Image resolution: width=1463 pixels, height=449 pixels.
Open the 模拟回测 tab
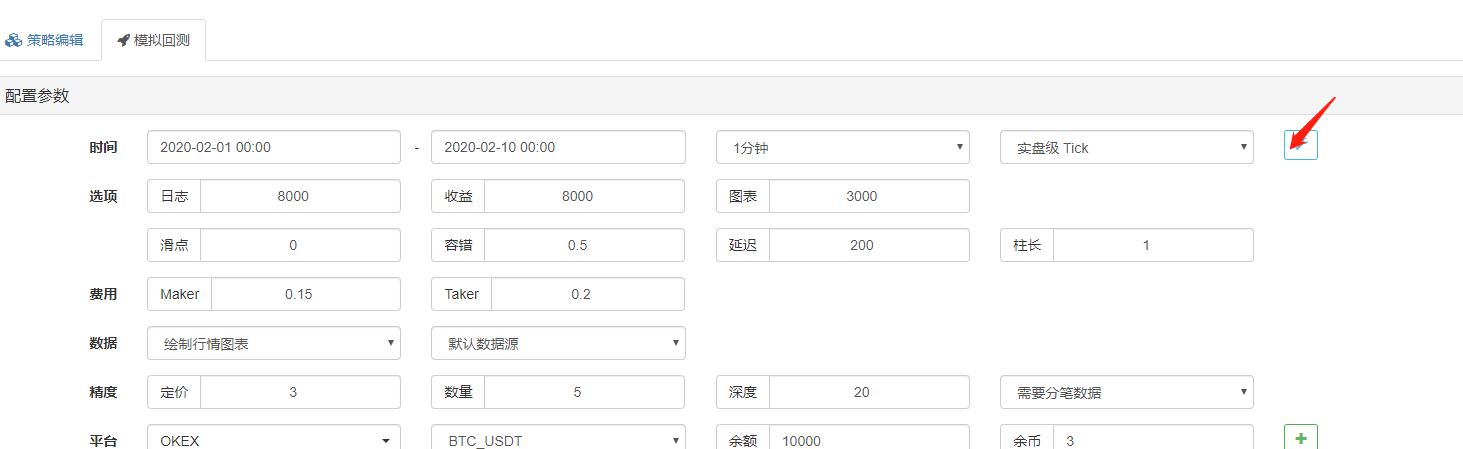click(154, 41)
